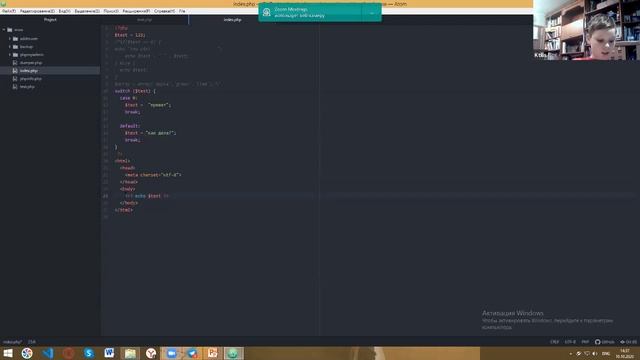The image size is (640, 360).
Task: Click the echo $test line in body
Action: pyautogui.click(x=147, y=196)
